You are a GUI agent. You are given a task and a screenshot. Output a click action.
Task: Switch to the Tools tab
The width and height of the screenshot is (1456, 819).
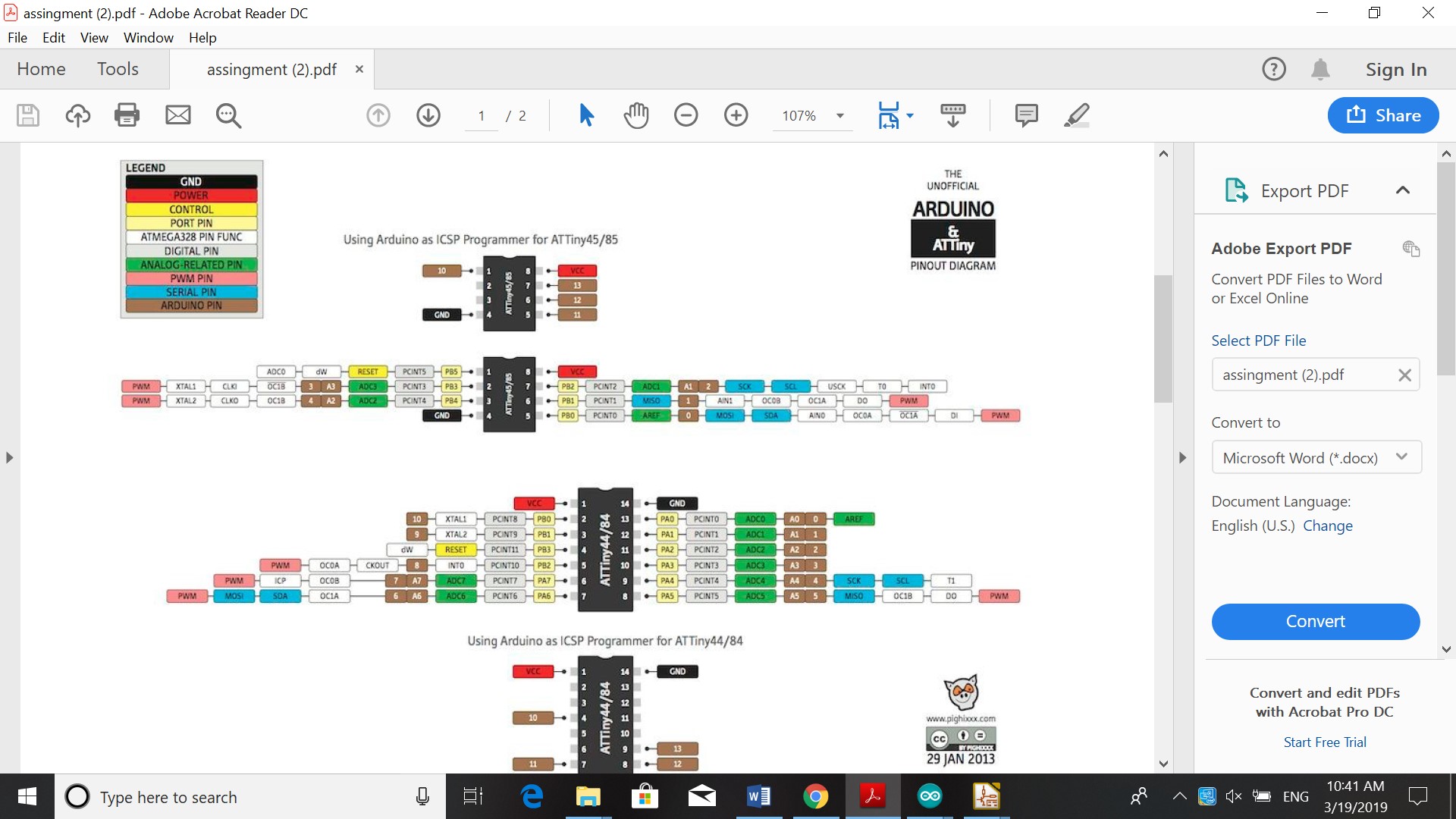[118, 69]
